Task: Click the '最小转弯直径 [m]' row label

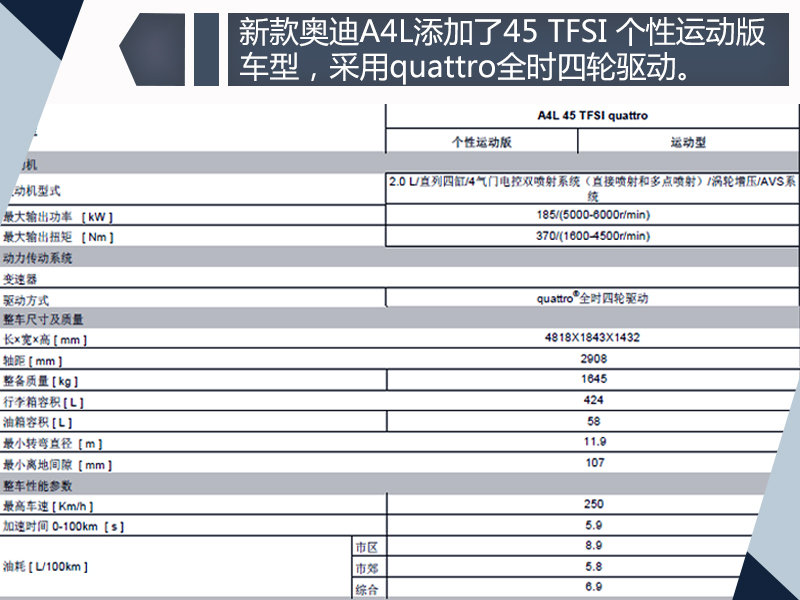Action: [x=53, y=444]
